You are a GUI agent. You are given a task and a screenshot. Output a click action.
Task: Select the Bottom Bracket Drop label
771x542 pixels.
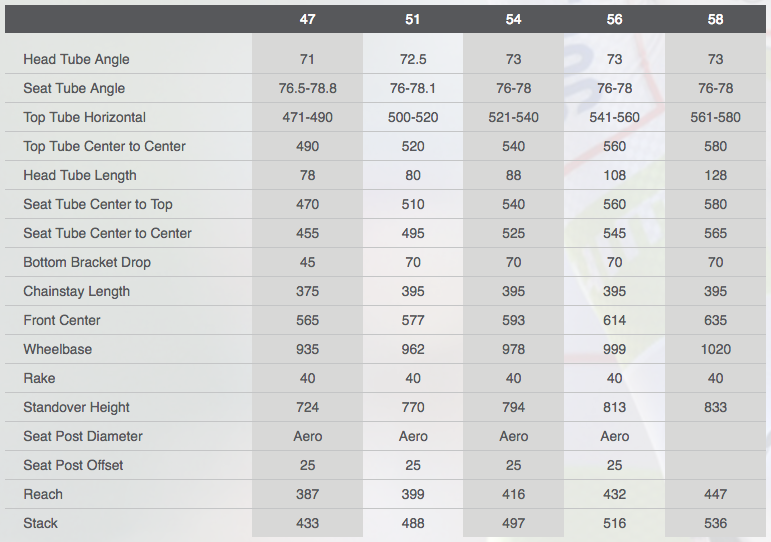point(87,262)
